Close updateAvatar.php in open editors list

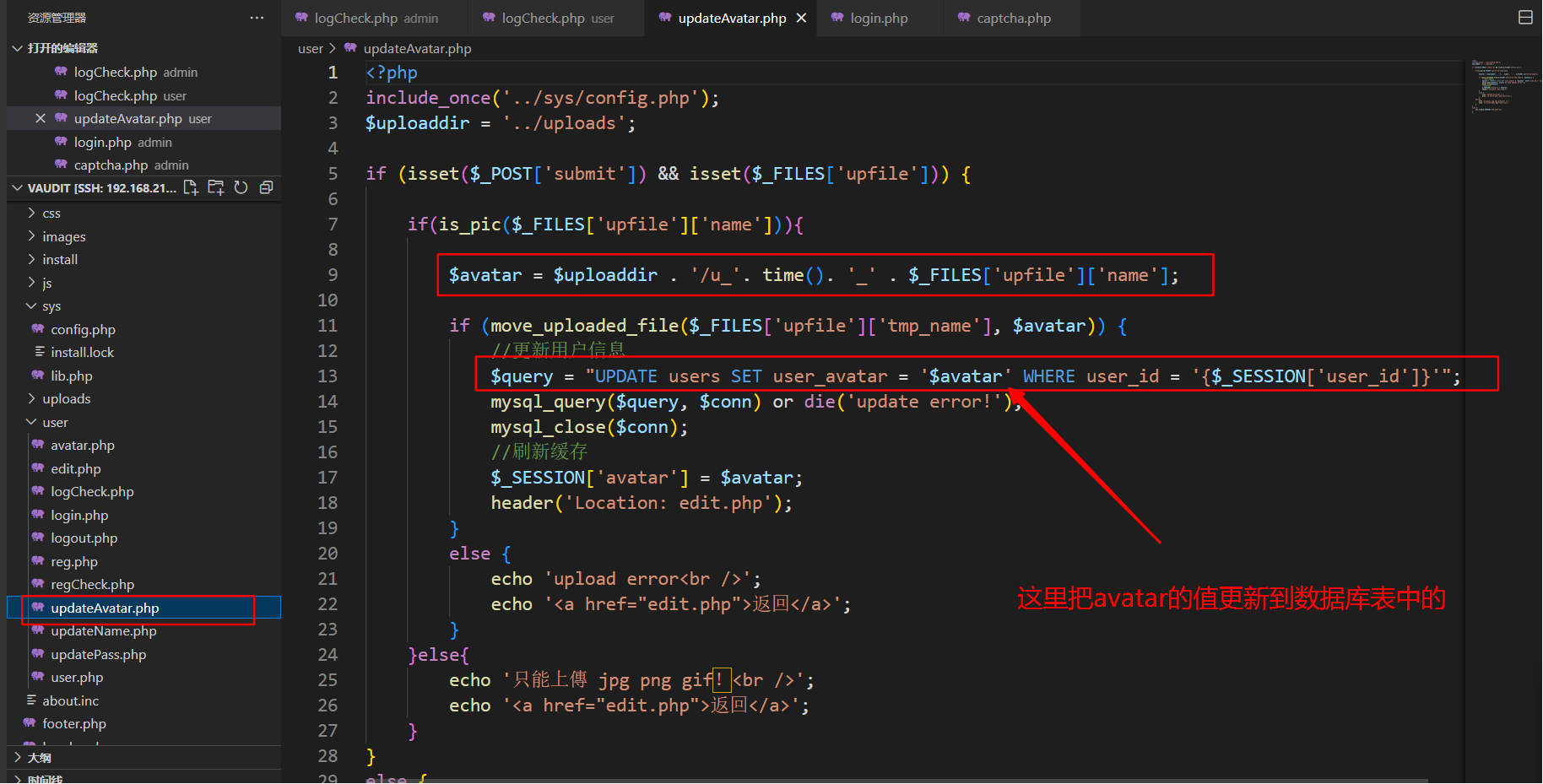40,119
